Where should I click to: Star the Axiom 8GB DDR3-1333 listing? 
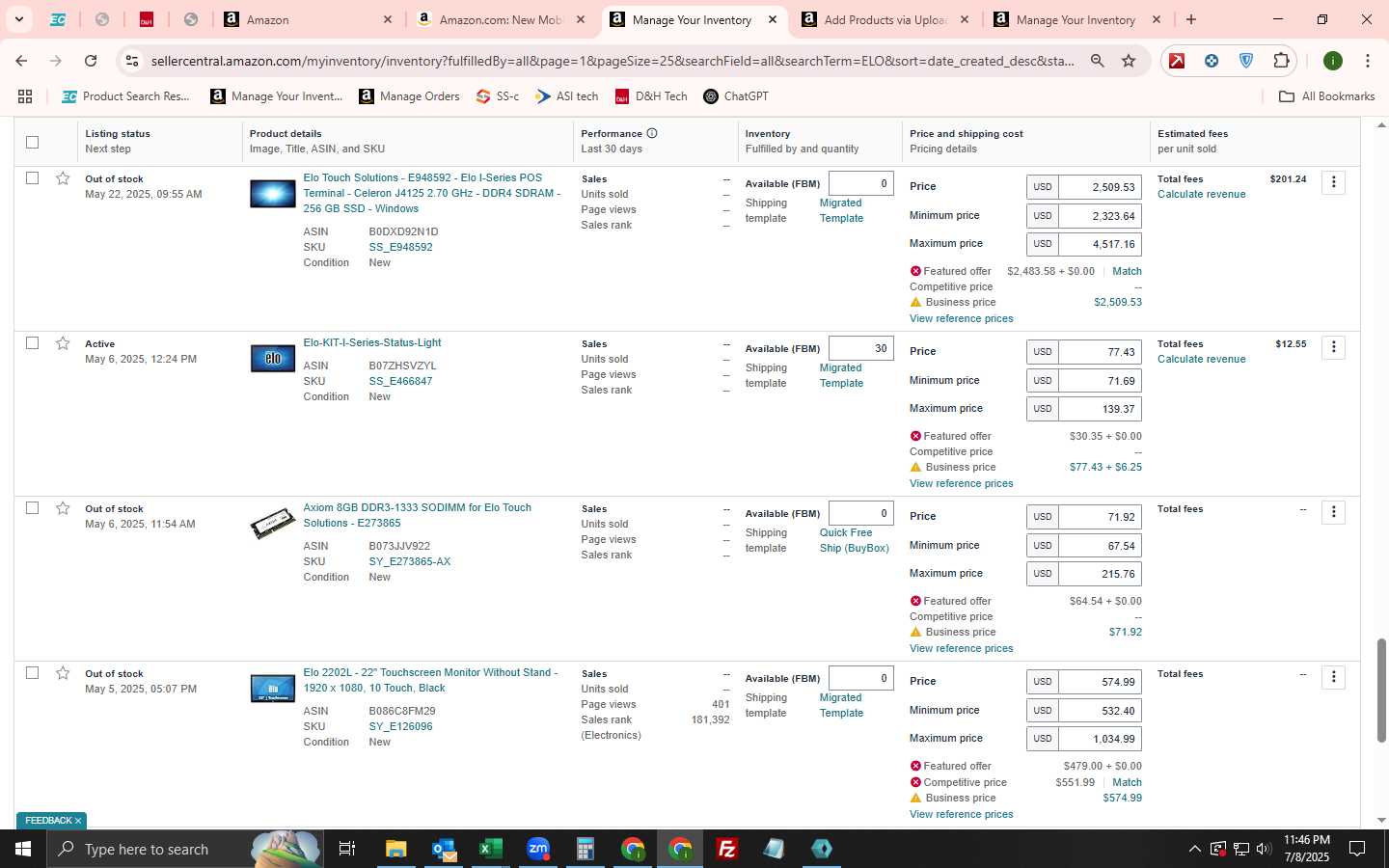click(x=63, y=508)
